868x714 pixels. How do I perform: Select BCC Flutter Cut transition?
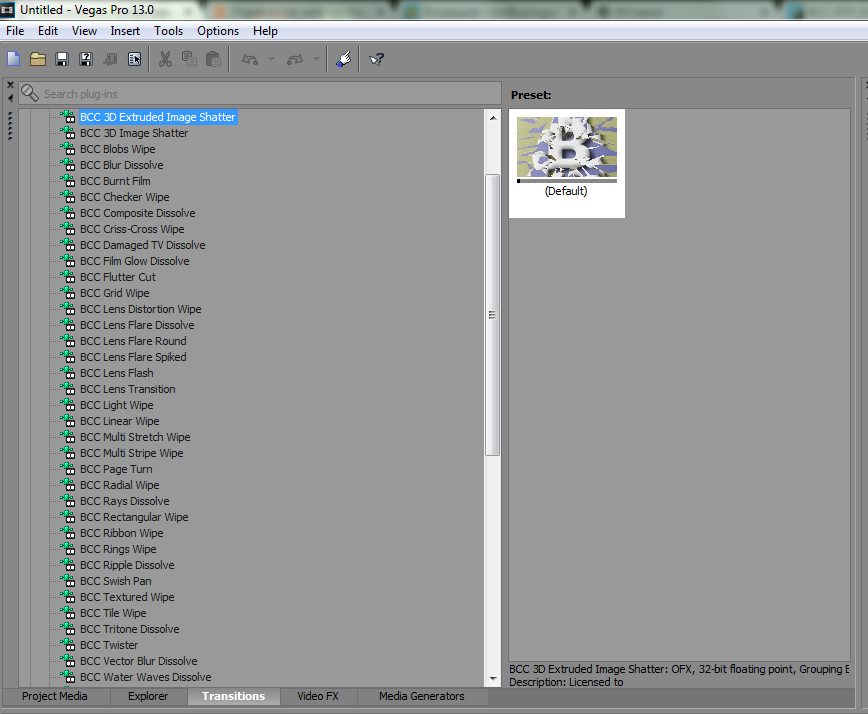(118, 277)
